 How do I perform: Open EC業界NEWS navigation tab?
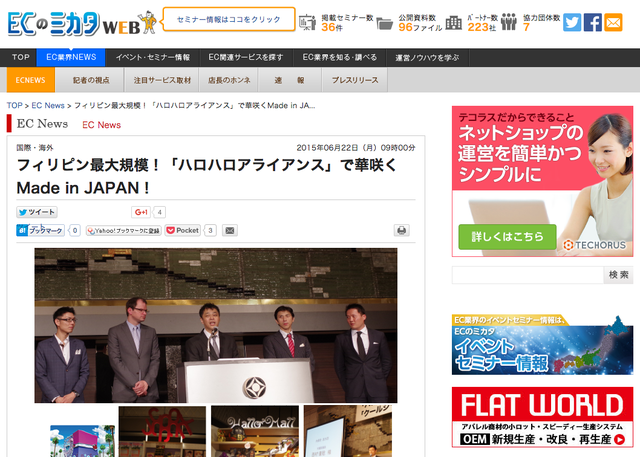71,58
